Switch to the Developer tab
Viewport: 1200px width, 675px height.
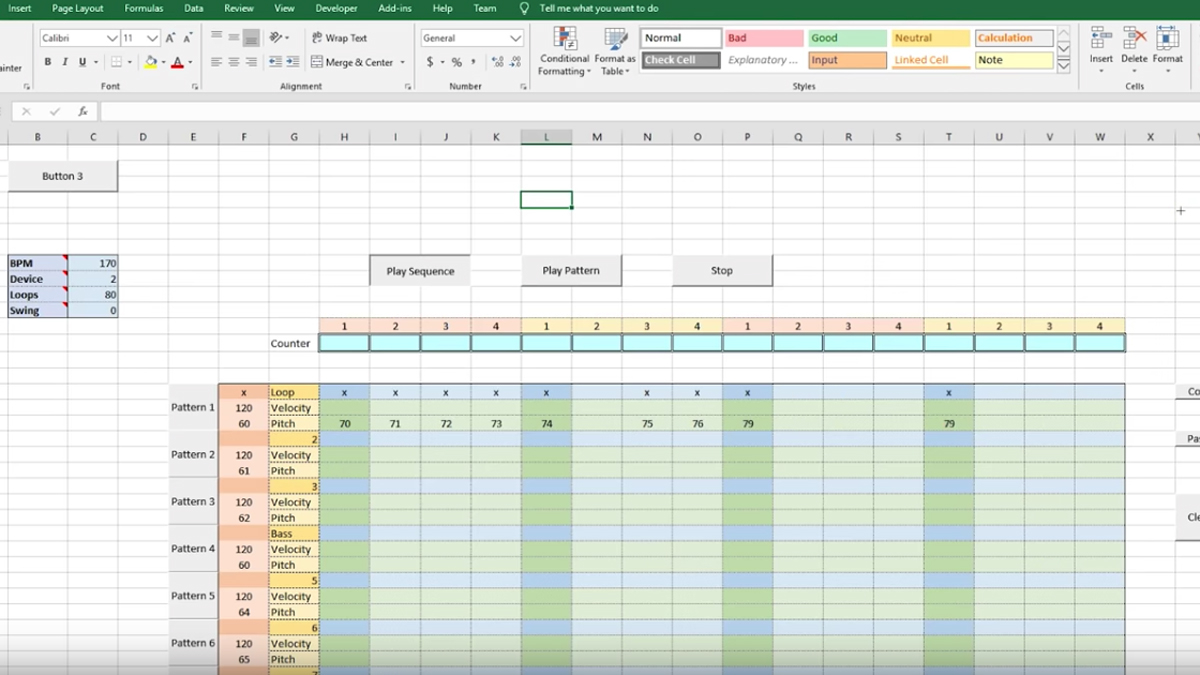point(336,8)
